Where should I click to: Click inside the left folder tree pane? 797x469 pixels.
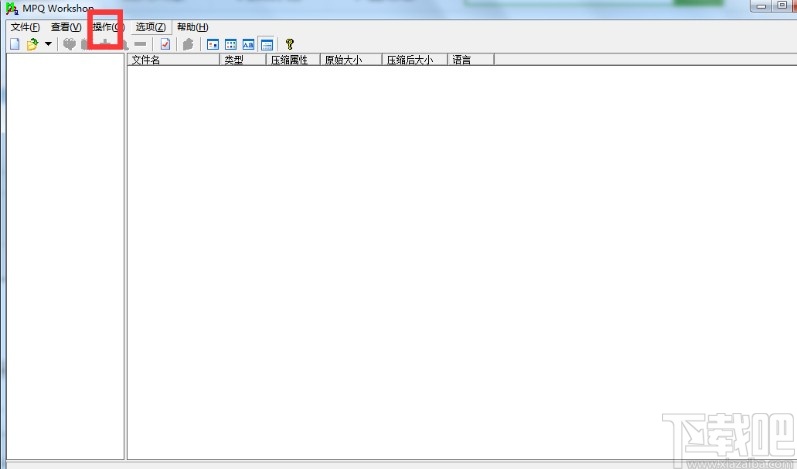click(x=65, y=257)
